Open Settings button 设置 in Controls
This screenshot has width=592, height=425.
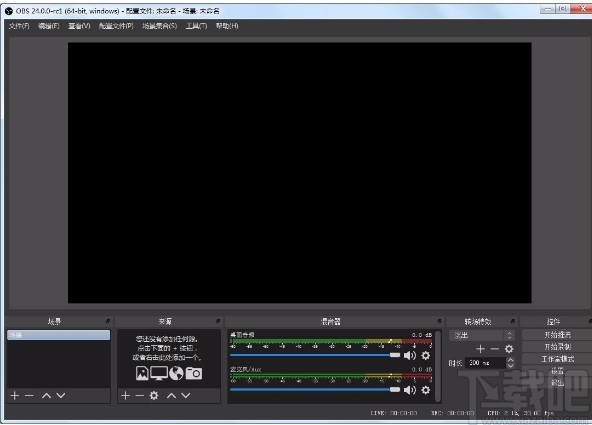[557, 371]
